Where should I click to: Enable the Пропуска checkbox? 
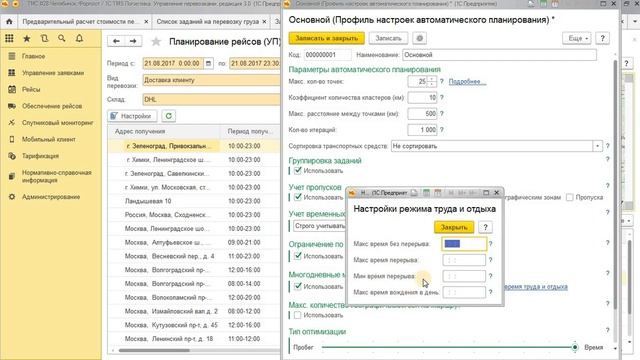tap(570, 197)
